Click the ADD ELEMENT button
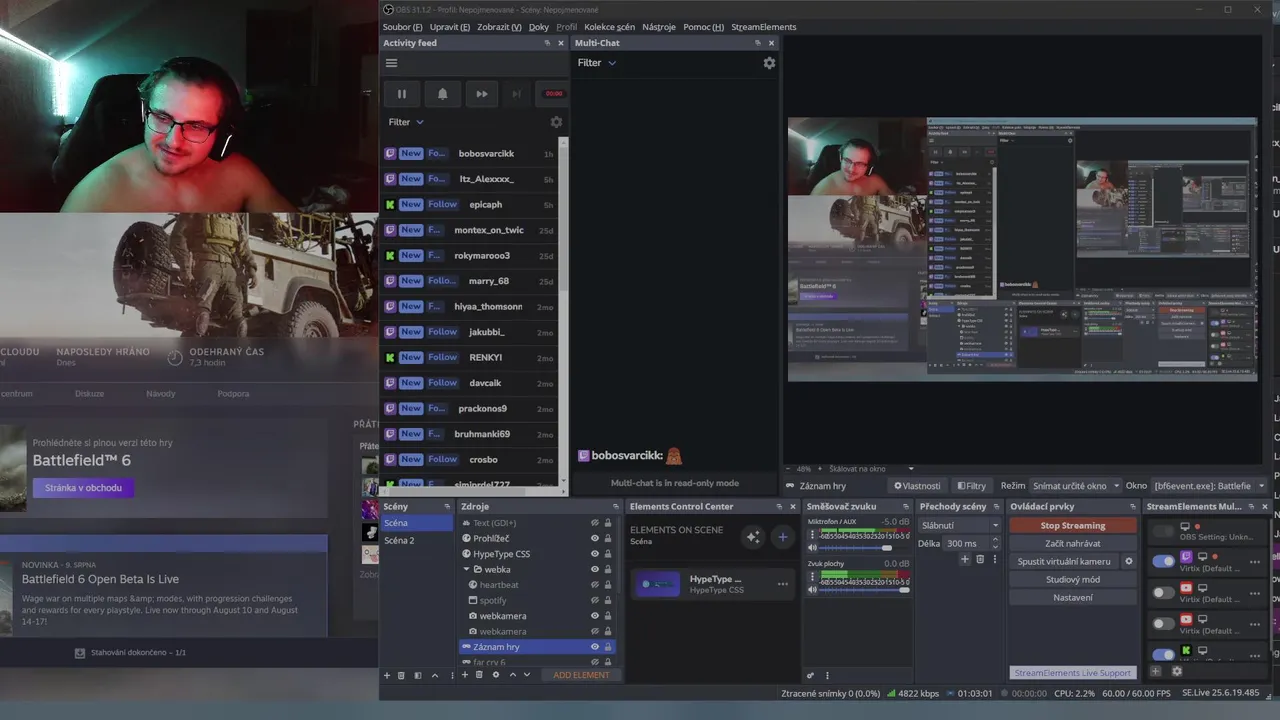Viewport: 1280px width, 720px height. (581, 675)
